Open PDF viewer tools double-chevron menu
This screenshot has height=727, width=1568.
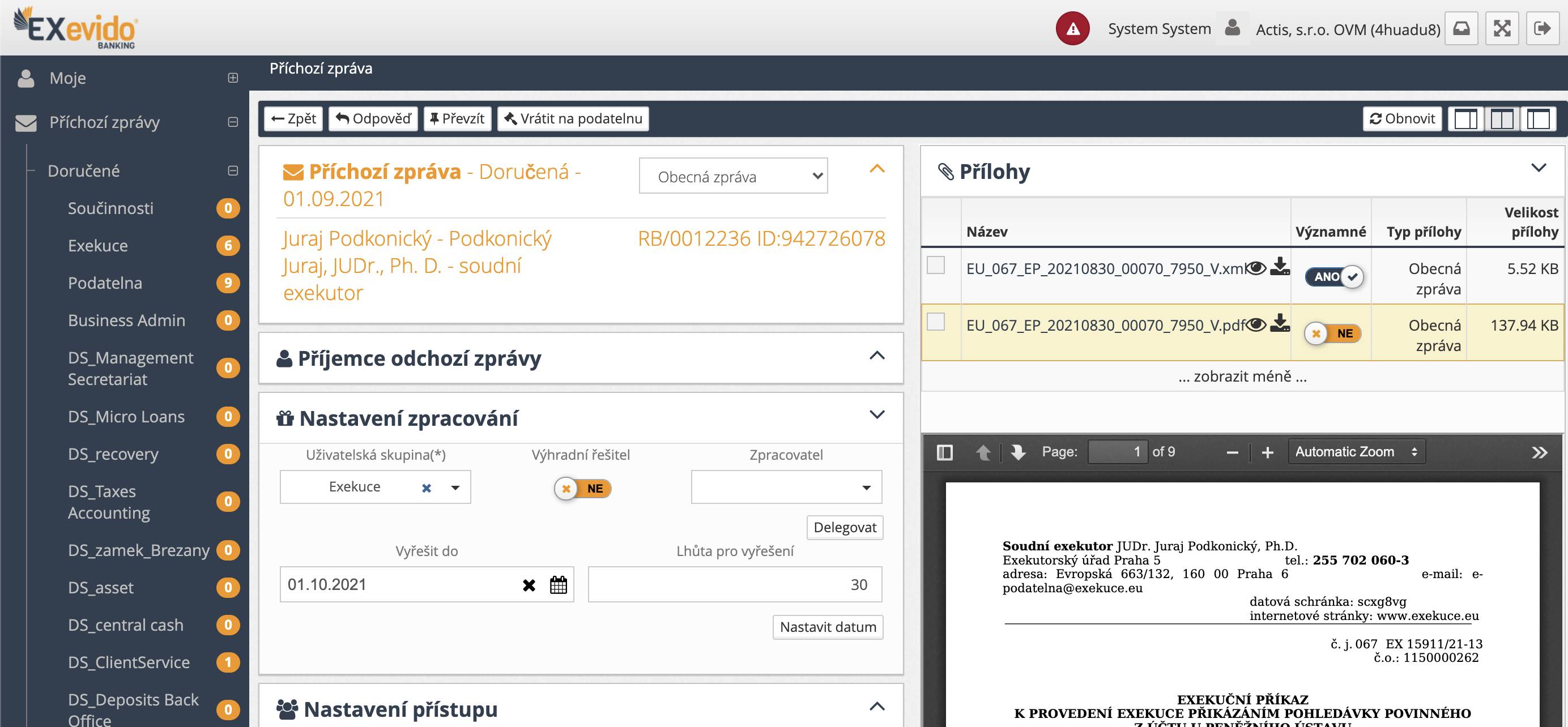[x=1539, y=452]
